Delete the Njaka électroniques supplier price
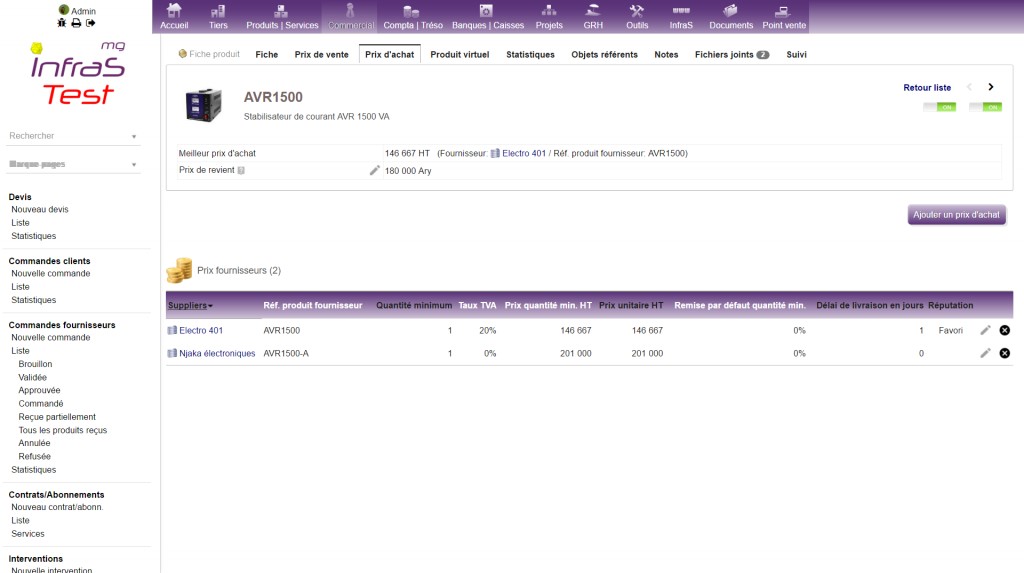The height and width of the screenshot is (573, 1024). pos(1004,353)
